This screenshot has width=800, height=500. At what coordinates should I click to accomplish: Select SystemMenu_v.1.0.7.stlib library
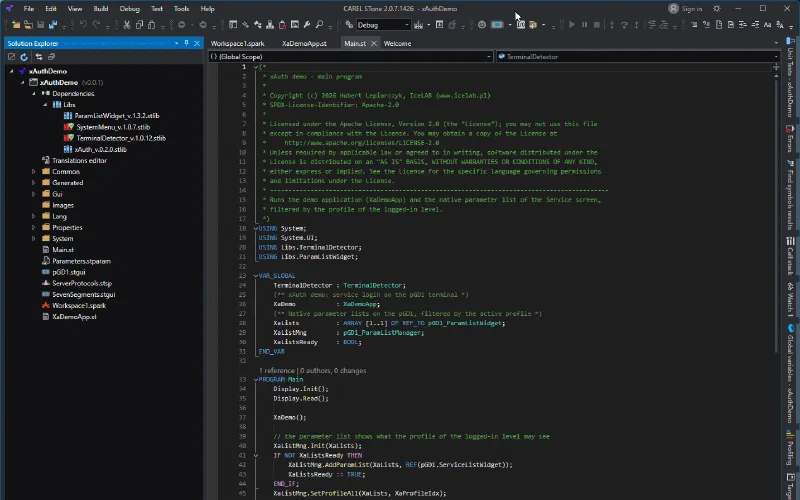[113, 127]
